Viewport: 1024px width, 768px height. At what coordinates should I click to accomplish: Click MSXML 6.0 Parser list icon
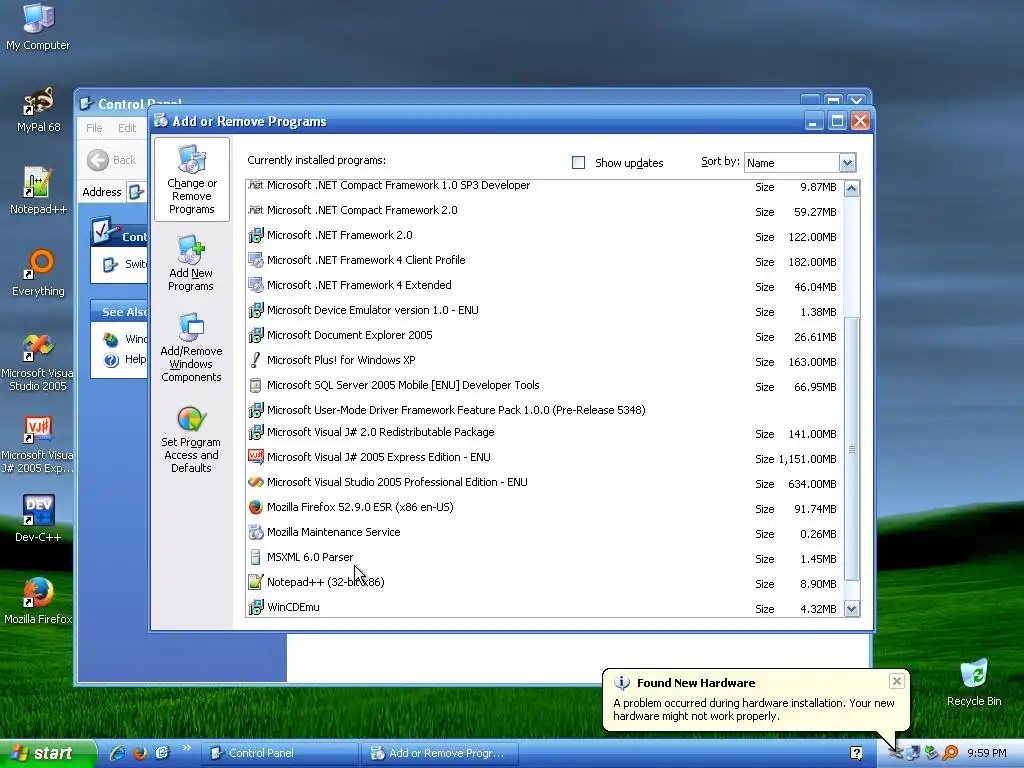point(255,557)
